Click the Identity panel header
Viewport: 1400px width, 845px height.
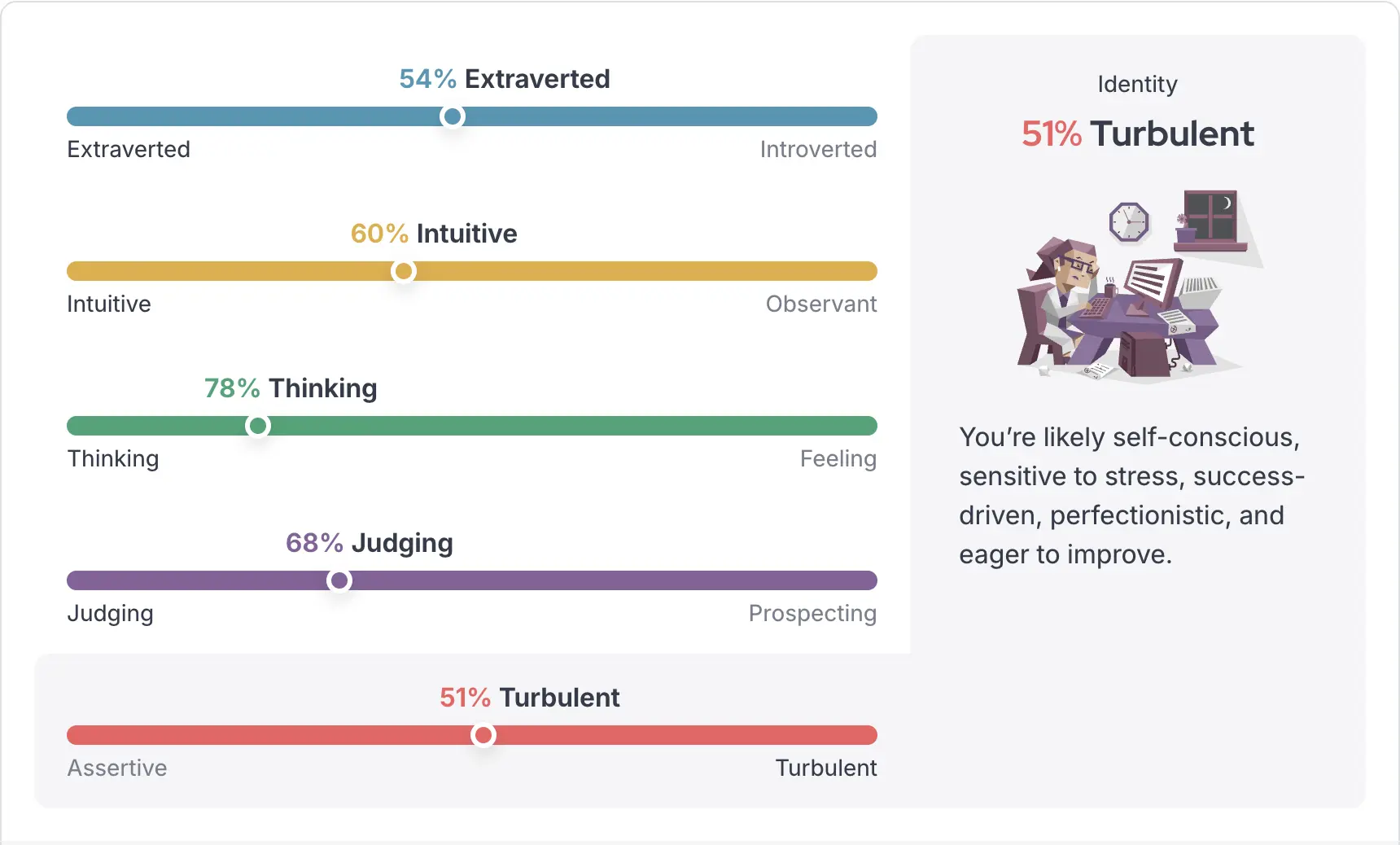click(x=1137, y=83)
